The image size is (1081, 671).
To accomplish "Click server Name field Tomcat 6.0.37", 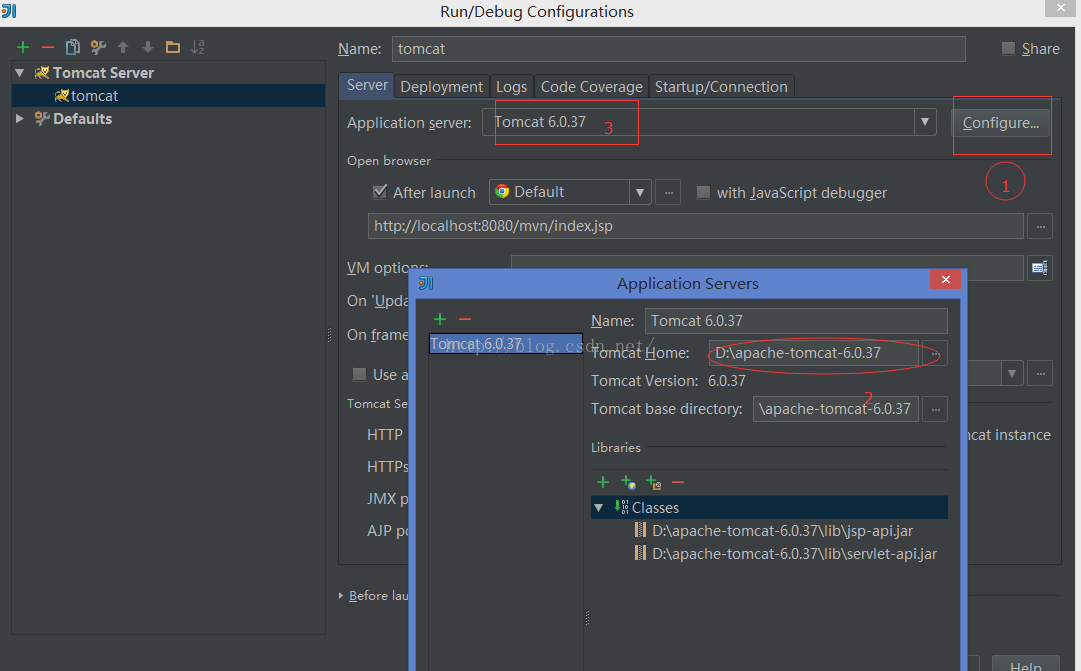I will [x=796, y=321].
